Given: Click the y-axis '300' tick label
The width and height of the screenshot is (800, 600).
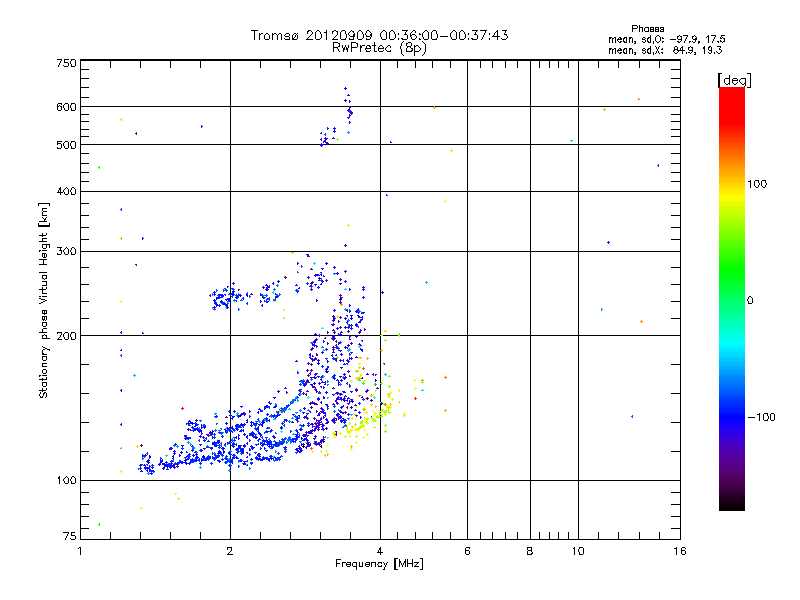Looking at the screenshot, I should [x=66, y=252].
